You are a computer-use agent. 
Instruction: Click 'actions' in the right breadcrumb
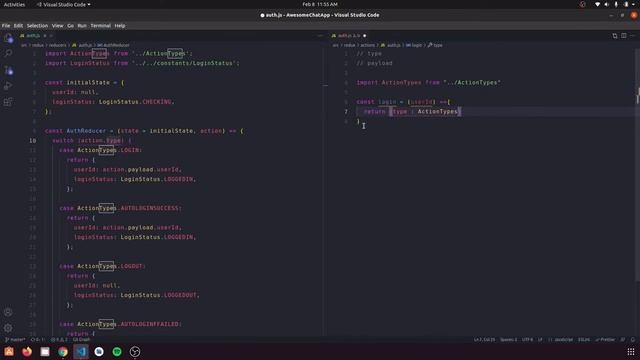pyautogui.click(x=367, y=45)
